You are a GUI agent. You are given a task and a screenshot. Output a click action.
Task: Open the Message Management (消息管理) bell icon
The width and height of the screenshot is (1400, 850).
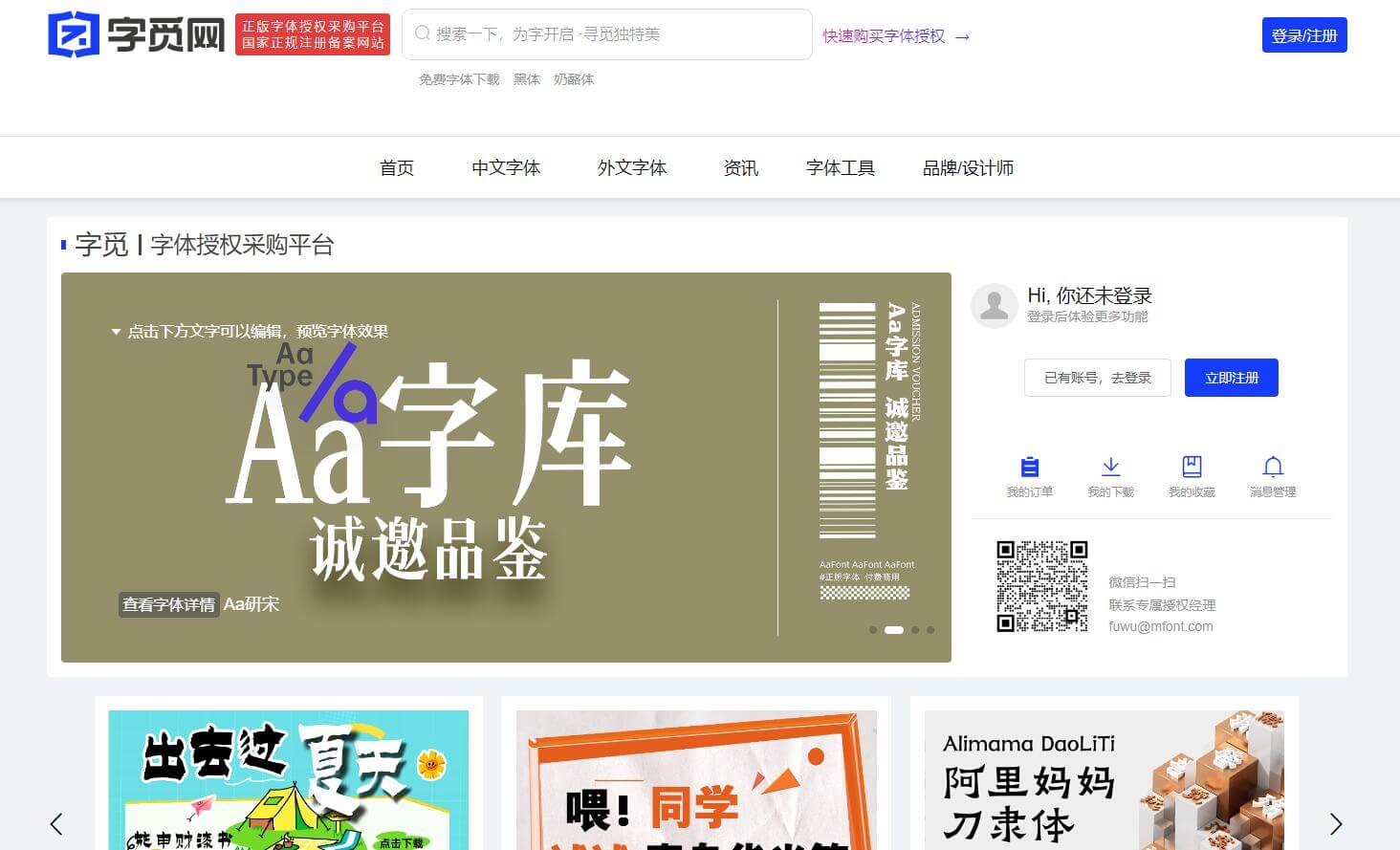[1273, 467]
